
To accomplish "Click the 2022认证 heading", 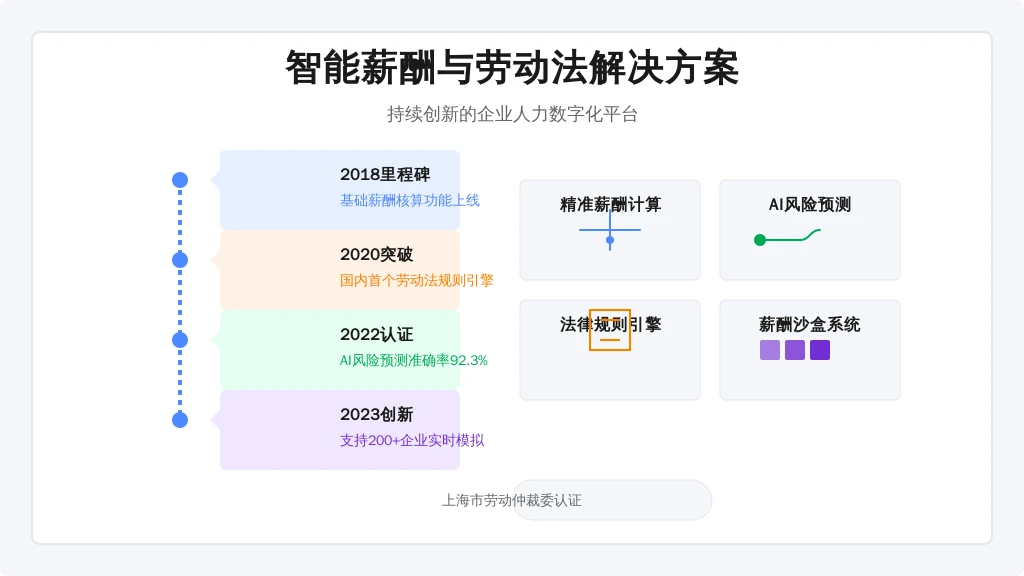I will 377,334.
